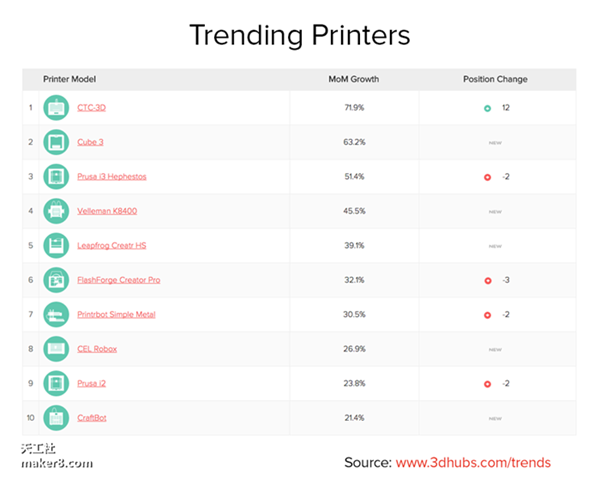
Task: Open the Printrbot Simple Metal link
Action: 116,315
